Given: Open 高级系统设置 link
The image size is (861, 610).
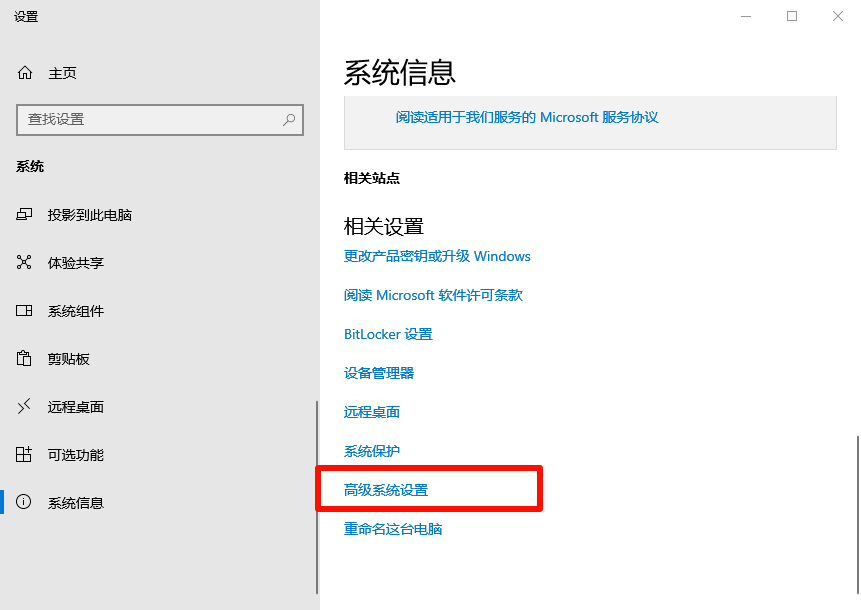Looking at the screenshot, I should (386, 490).
